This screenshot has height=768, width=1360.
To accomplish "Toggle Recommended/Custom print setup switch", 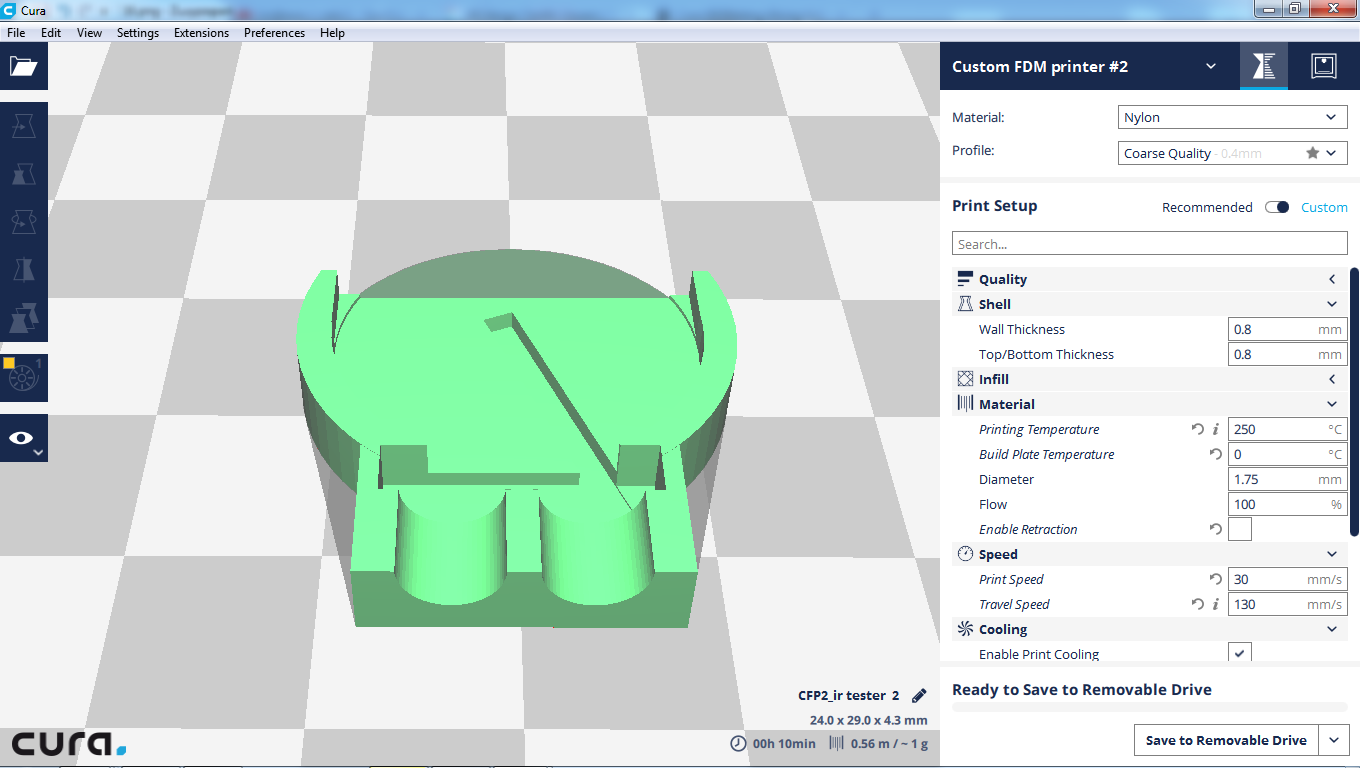I will (1277, 207).
